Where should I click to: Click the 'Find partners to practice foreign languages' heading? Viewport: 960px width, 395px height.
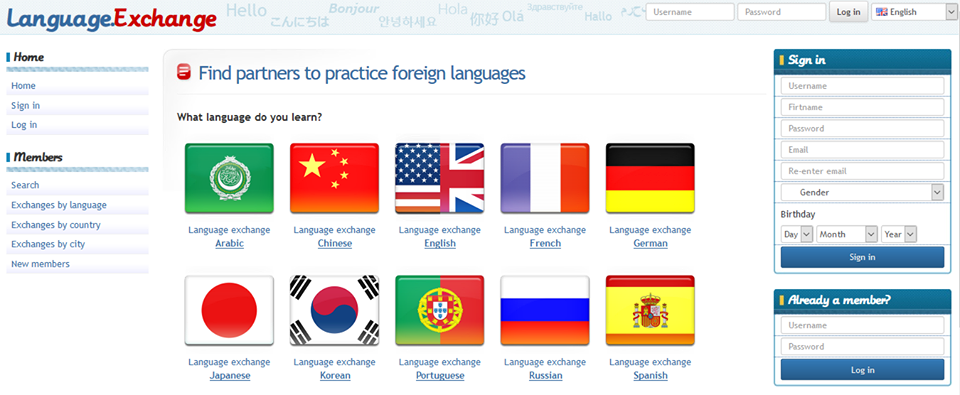[362, 73]
